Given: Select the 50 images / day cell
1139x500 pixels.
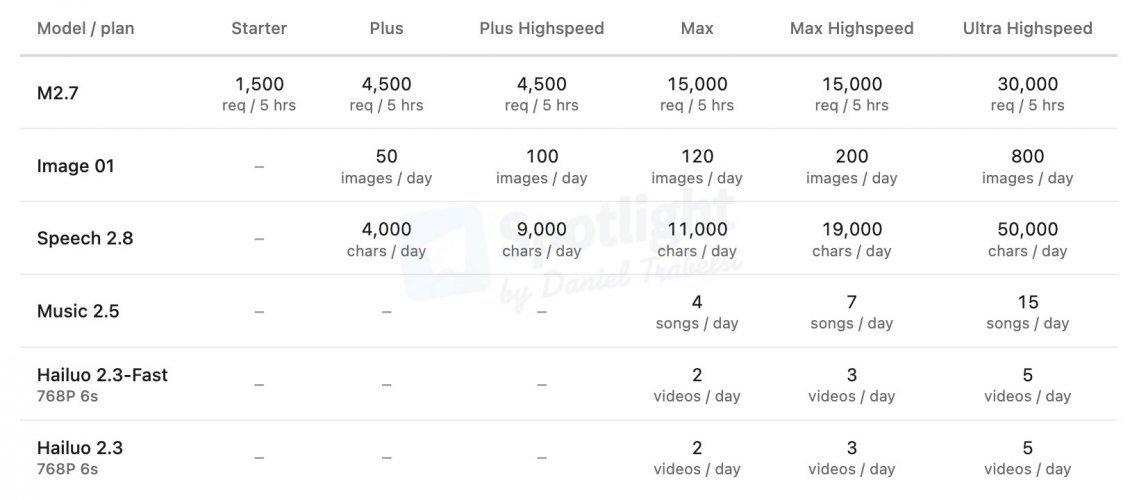Looking at the screenshot, I should (386, 166).
